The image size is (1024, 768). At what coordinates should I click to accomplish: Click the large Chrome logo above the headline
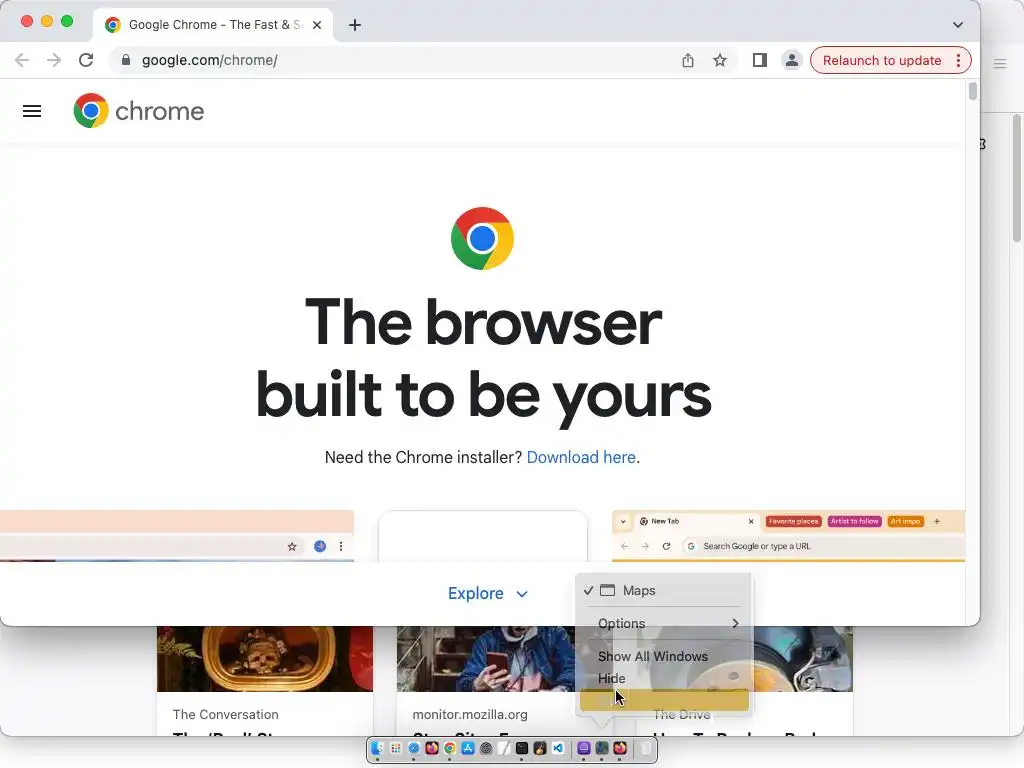point(482,238)
